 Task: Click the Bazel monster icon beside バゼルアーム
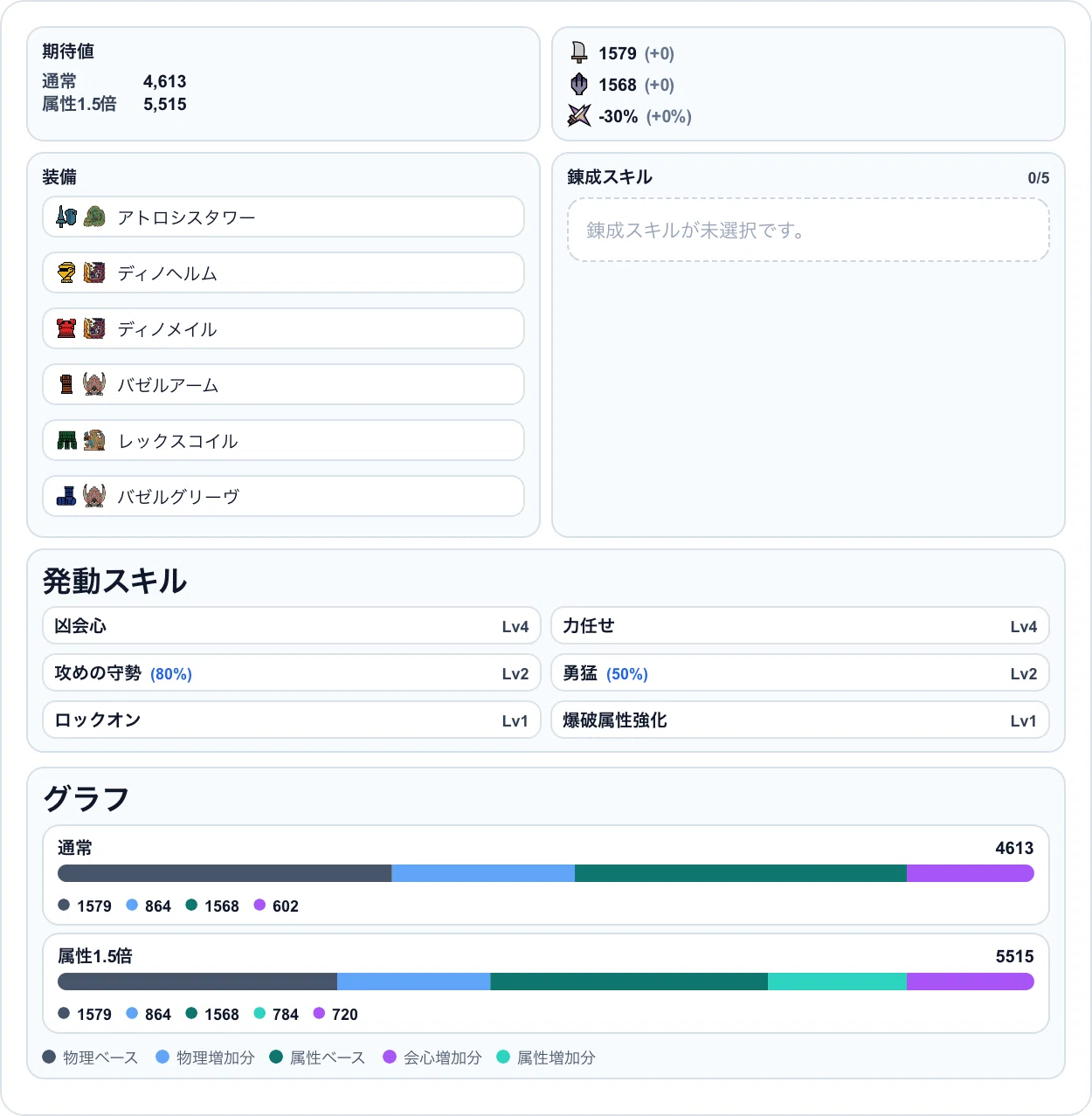tap(94, 384)
